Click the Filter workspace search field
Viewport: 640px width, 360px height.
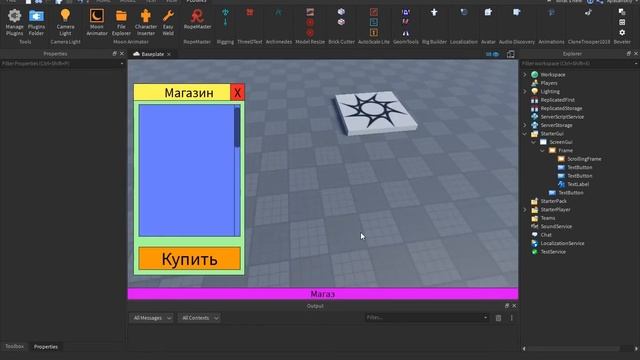[579, 64]
